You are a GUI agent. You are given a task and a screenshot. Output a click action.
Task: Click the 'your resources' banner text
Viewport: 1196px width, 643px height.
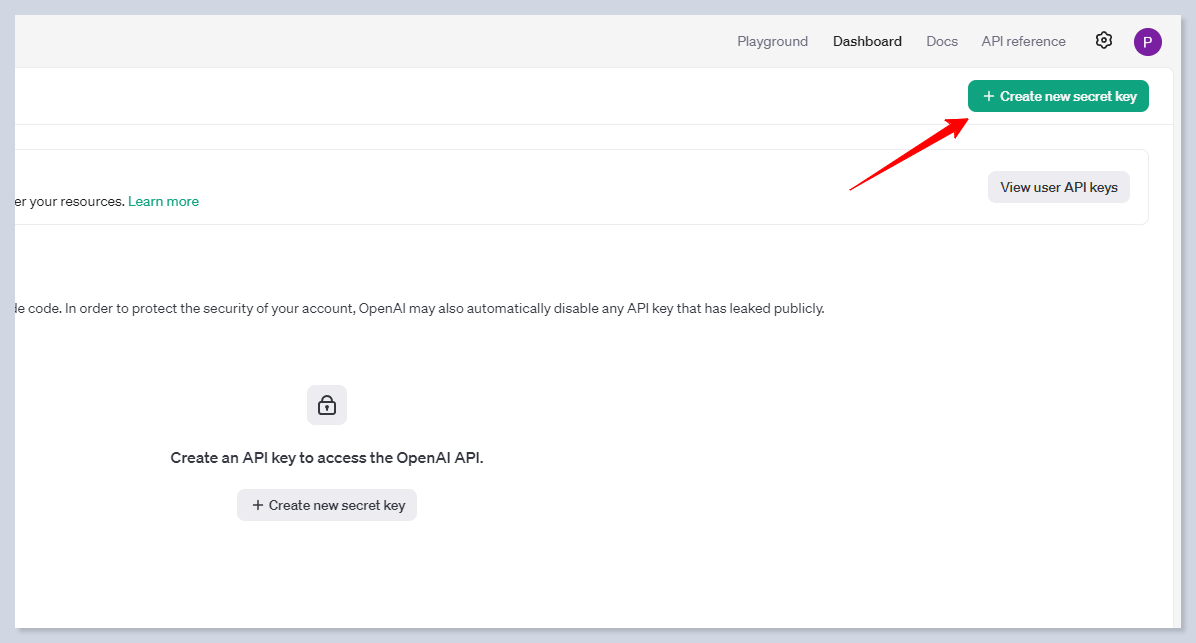(x=65, y=202)
